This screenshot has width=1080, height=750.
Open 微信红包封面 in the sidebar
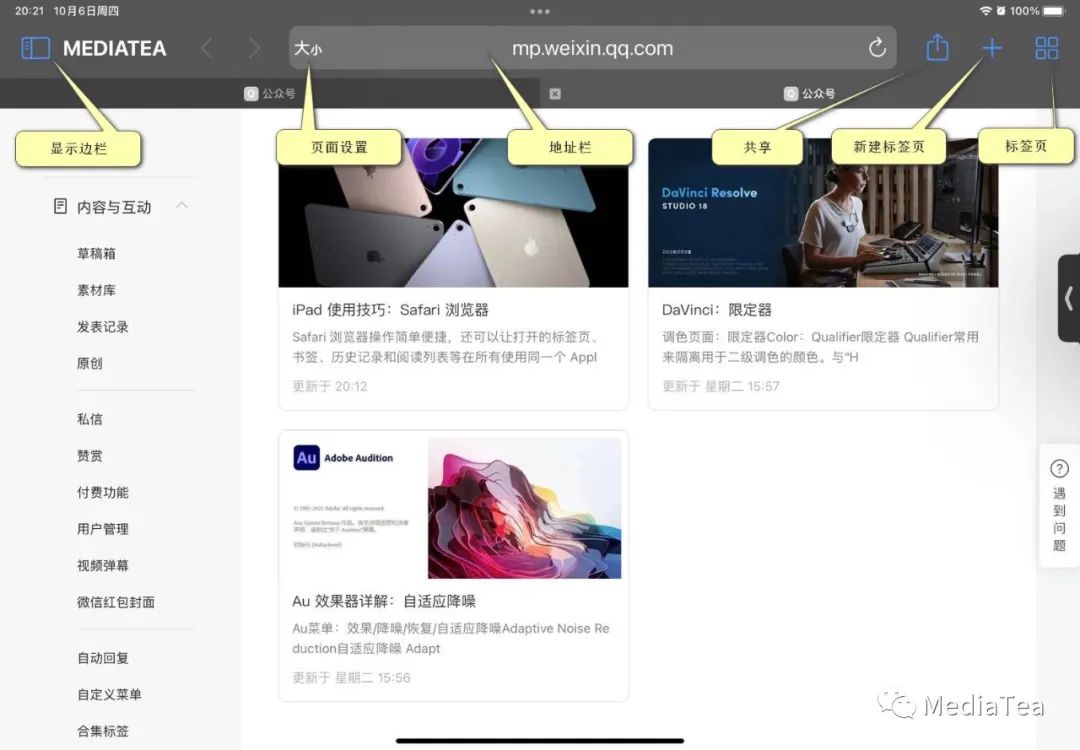coord(116,601)
